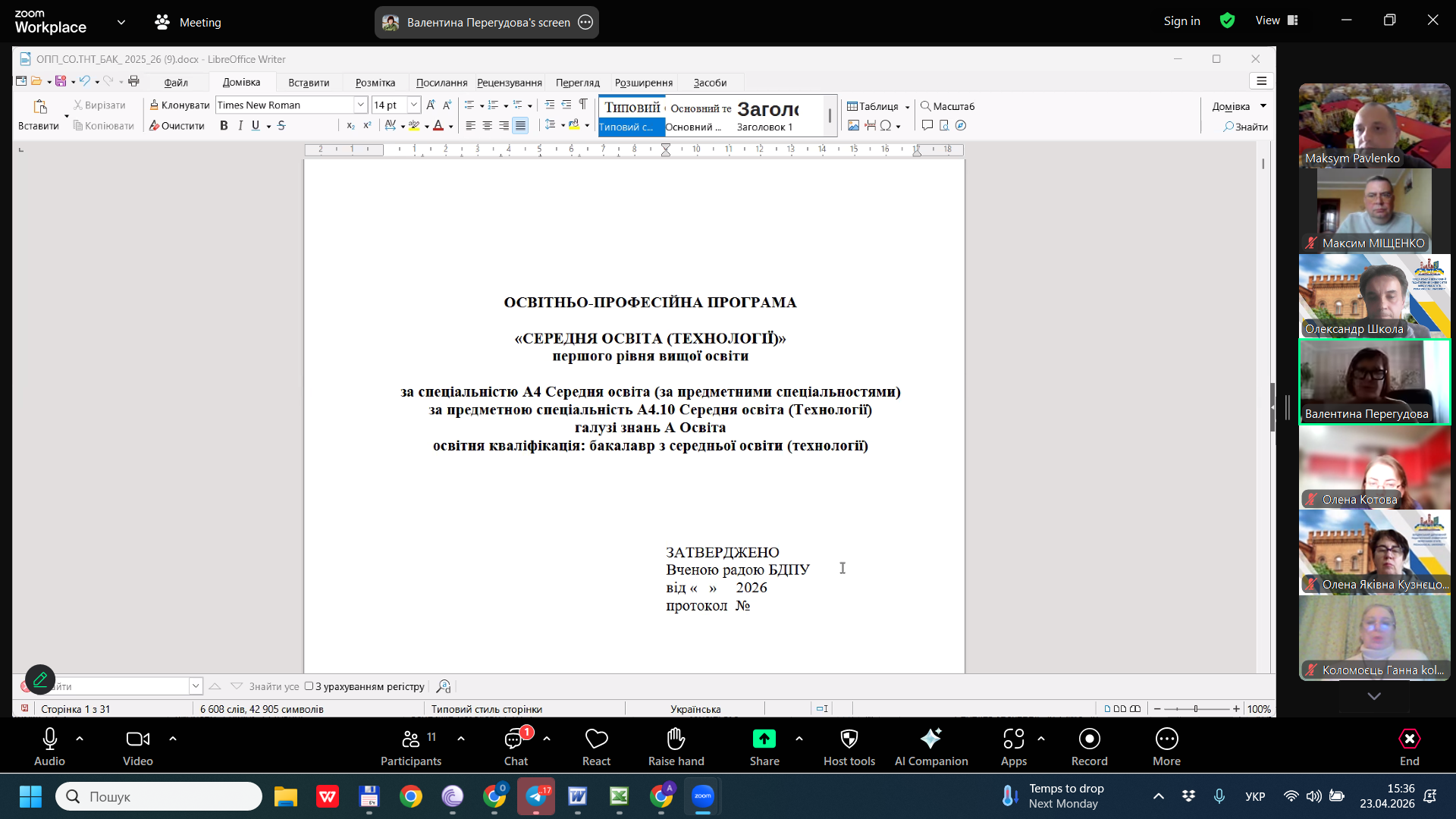Open the Вставити ribbon tab

[309, 83]
